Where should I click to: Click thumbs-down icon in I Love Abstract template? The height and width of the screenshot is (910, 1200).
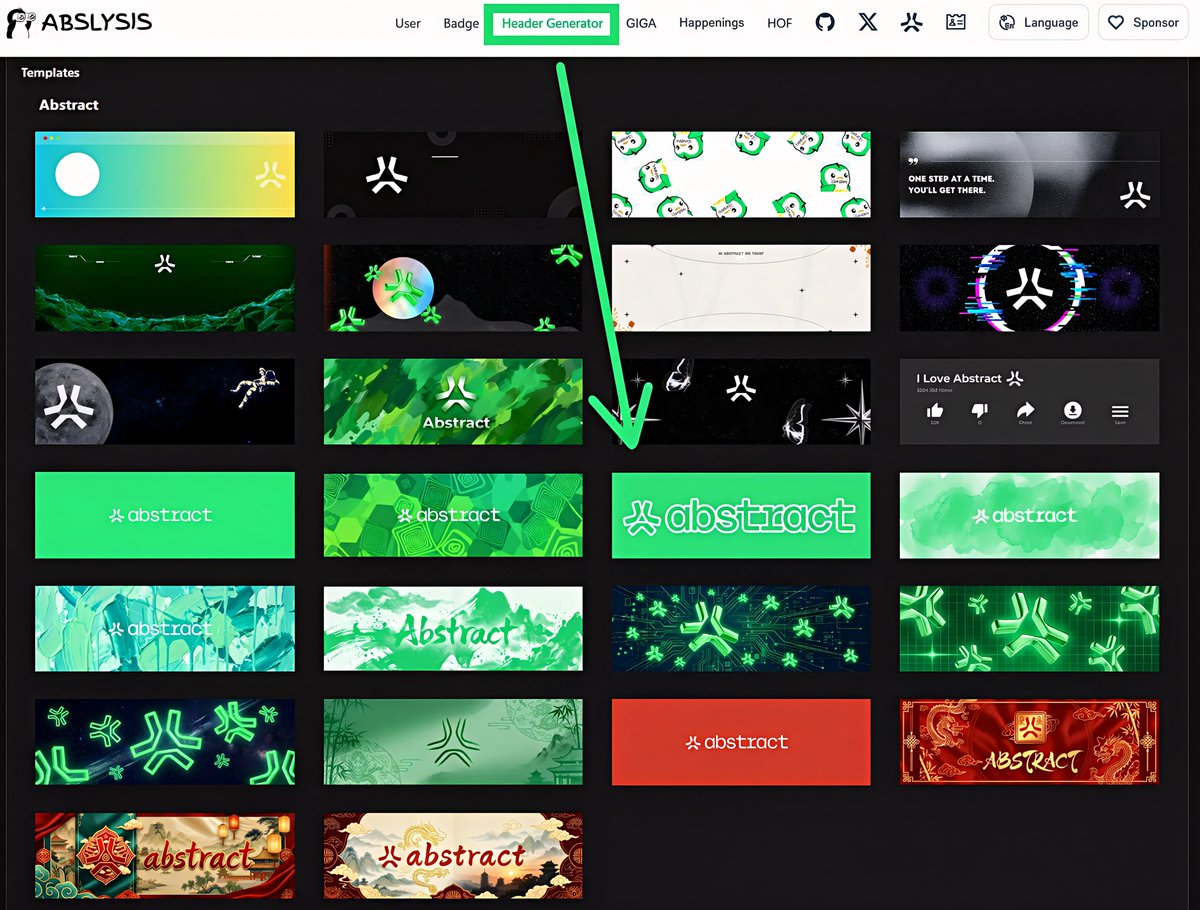coord(980,410)
